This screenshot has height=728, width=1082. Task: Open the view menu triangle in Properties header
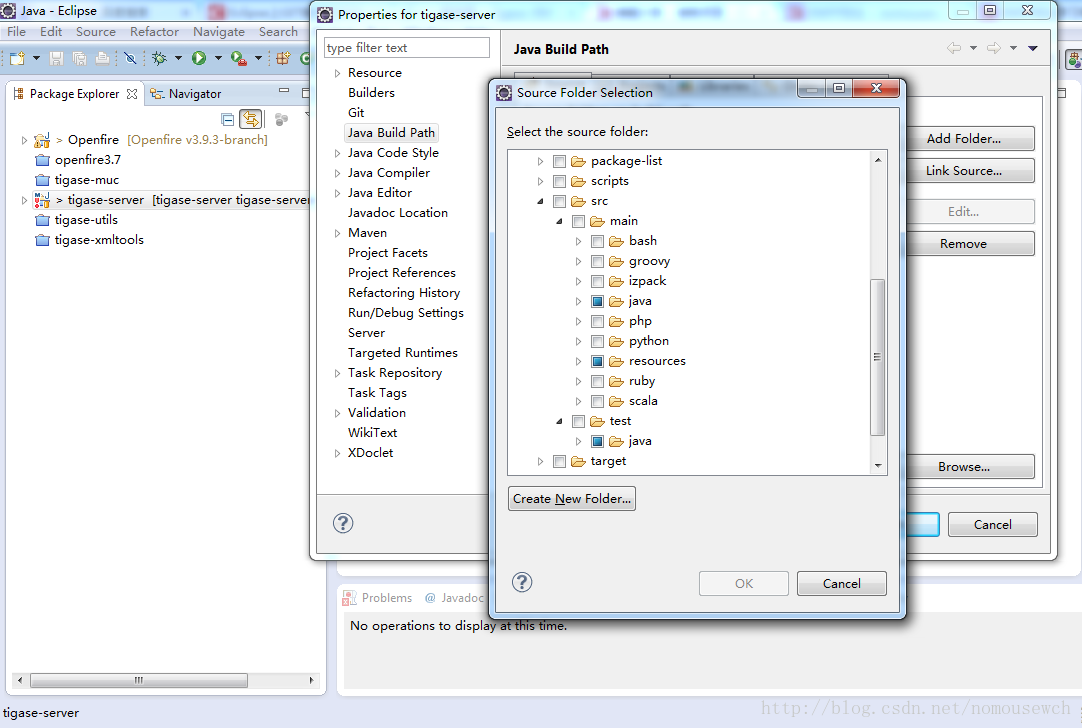(x=1033, y=48)
